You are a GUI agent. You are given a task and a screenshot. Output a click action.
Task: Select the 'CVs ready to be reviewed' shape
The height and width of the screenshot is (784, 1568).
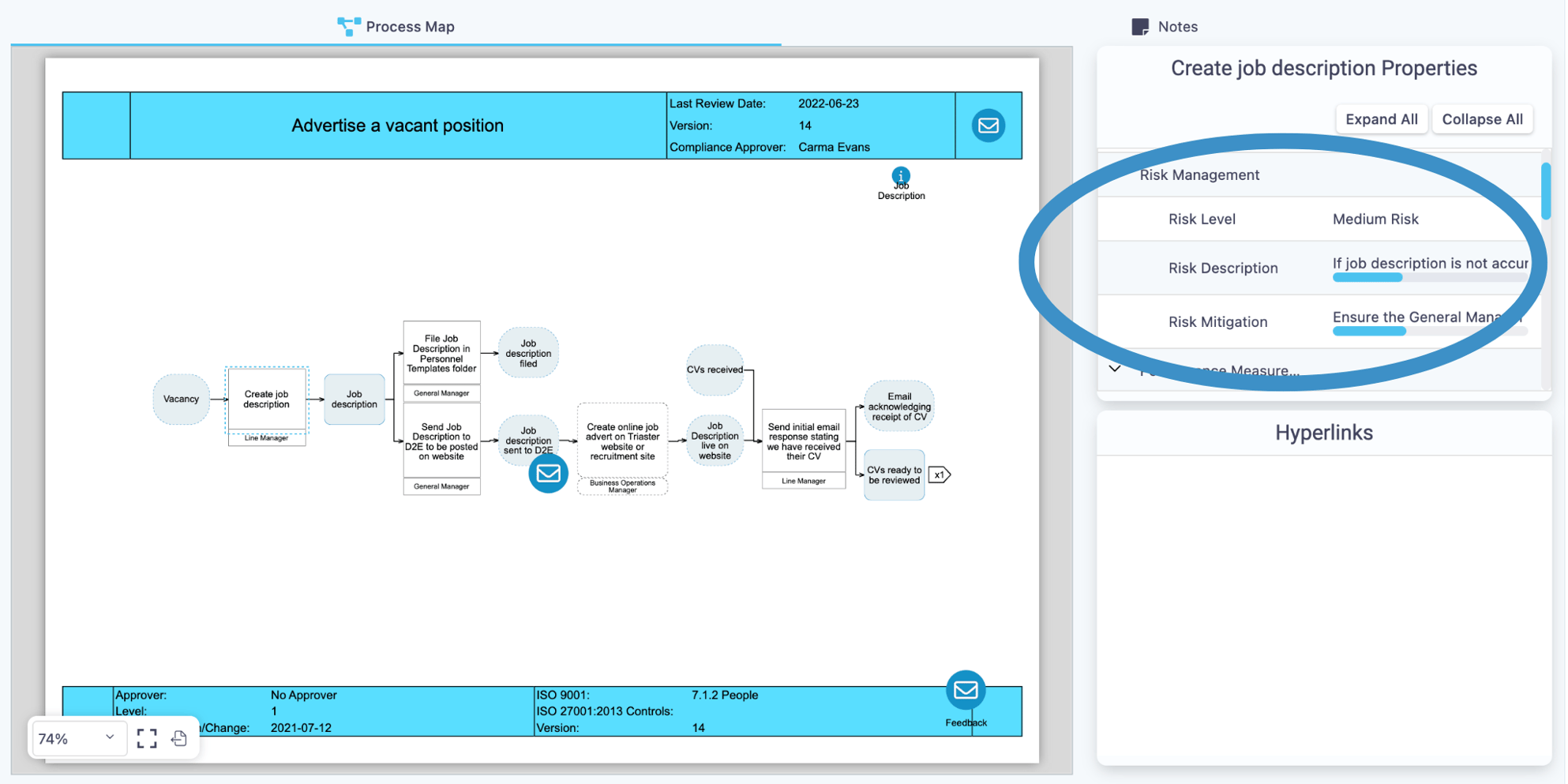[x=893, y=475]
